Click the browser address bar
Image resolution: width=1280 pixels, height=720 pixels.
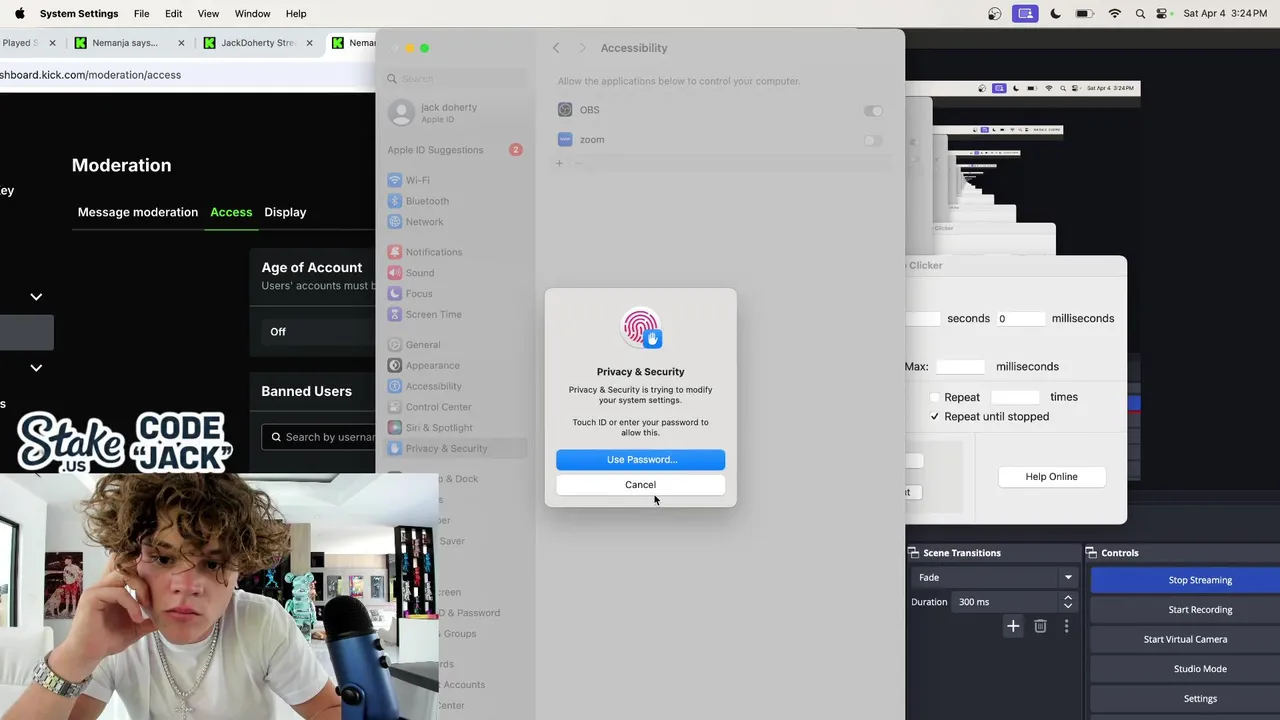point(188,75)
